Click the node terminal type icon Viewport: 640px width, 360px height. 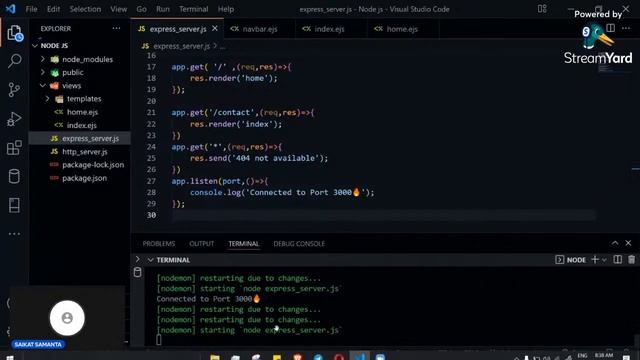560,260
